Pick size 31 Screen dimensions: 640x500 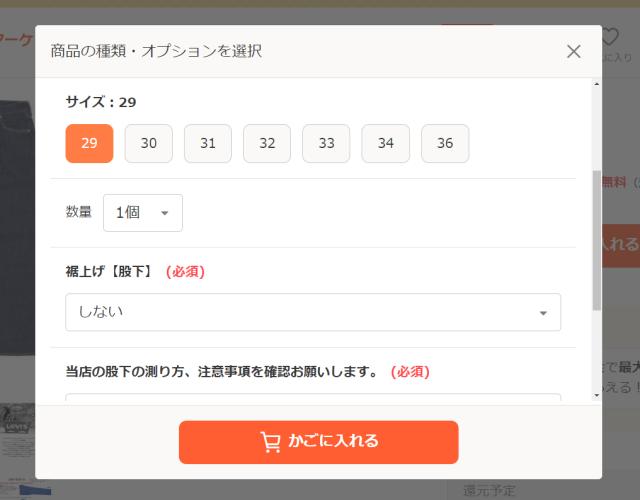(208, 143)
